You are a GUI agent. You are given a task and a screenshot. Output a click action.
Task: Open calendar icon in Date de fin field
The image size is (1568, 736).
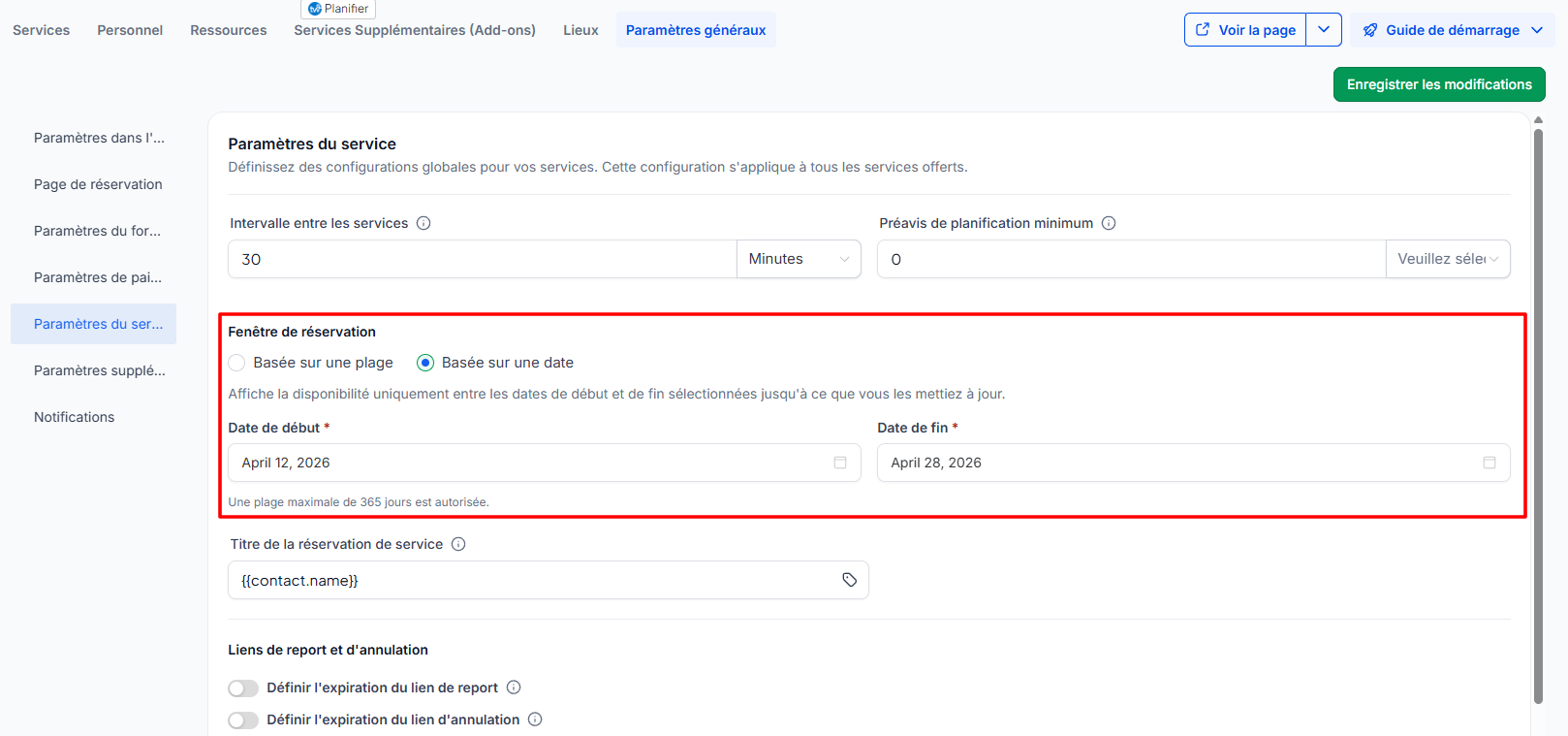pyautogui.click(x=1490, y=463)
